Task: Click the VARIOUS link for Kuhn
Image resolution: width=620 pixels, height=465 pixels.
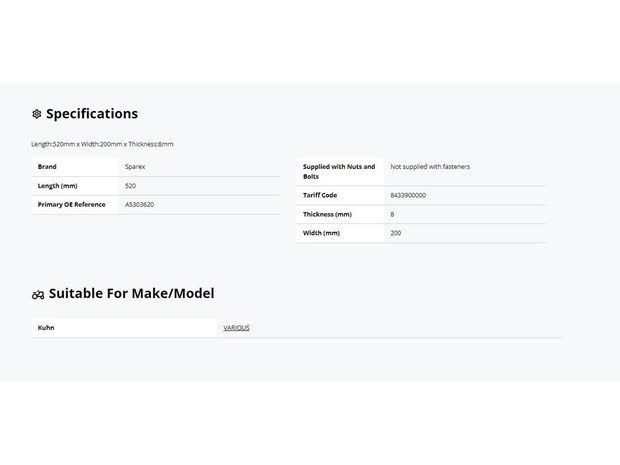Action: click(236, 328)
